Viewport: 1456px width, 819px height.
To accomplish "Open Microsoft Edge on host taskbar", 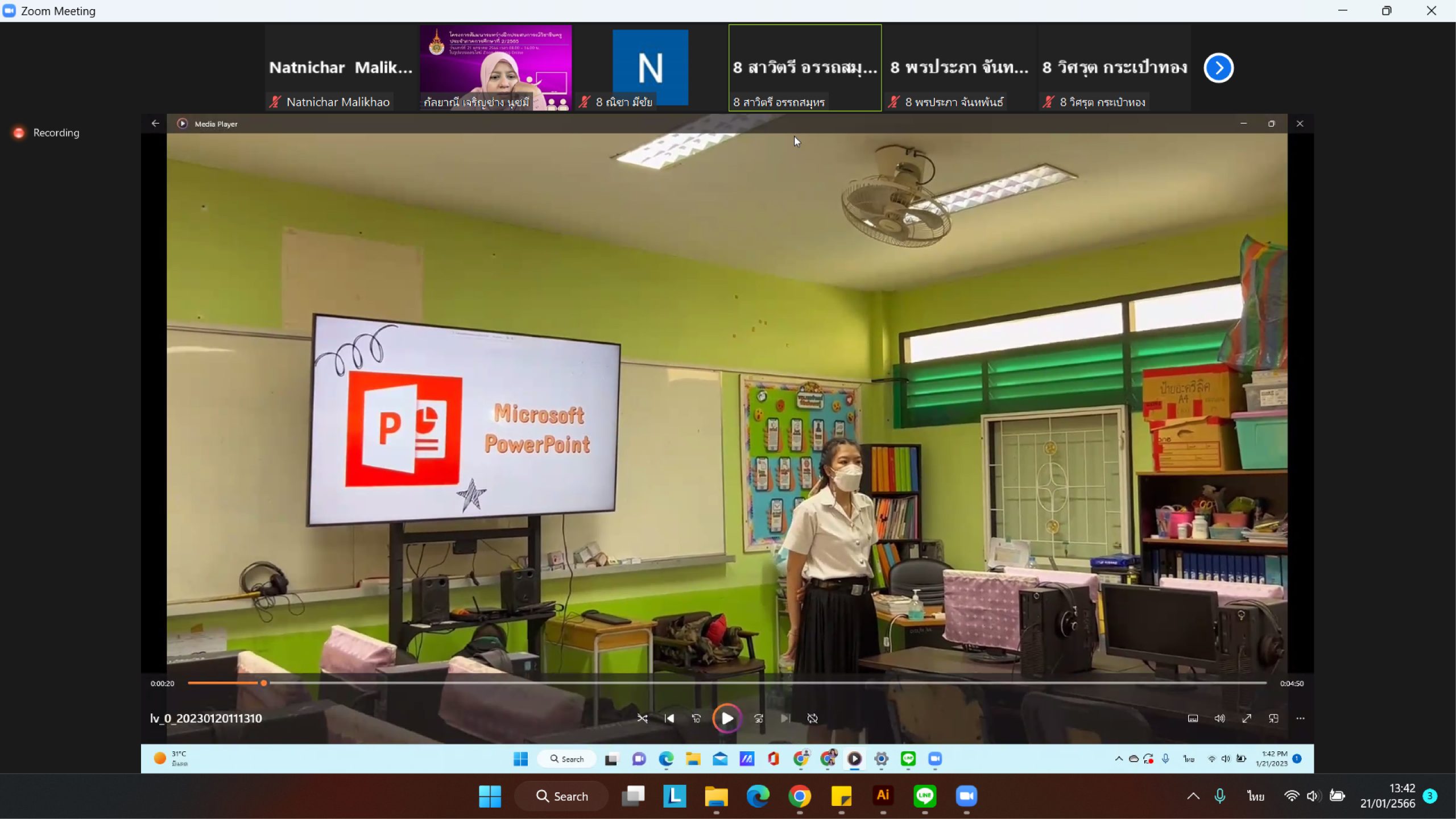I will click(x=758, y=796).
